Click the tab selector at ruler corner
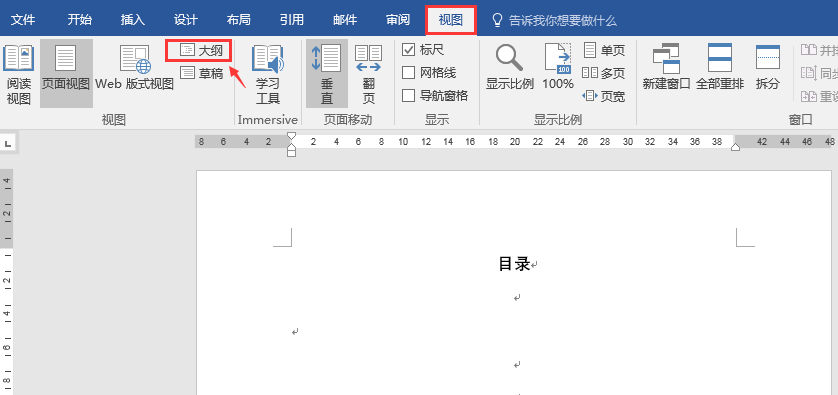The width and height of the screenshot is (838, 395). pyautogui.click(x=9, y=143)
